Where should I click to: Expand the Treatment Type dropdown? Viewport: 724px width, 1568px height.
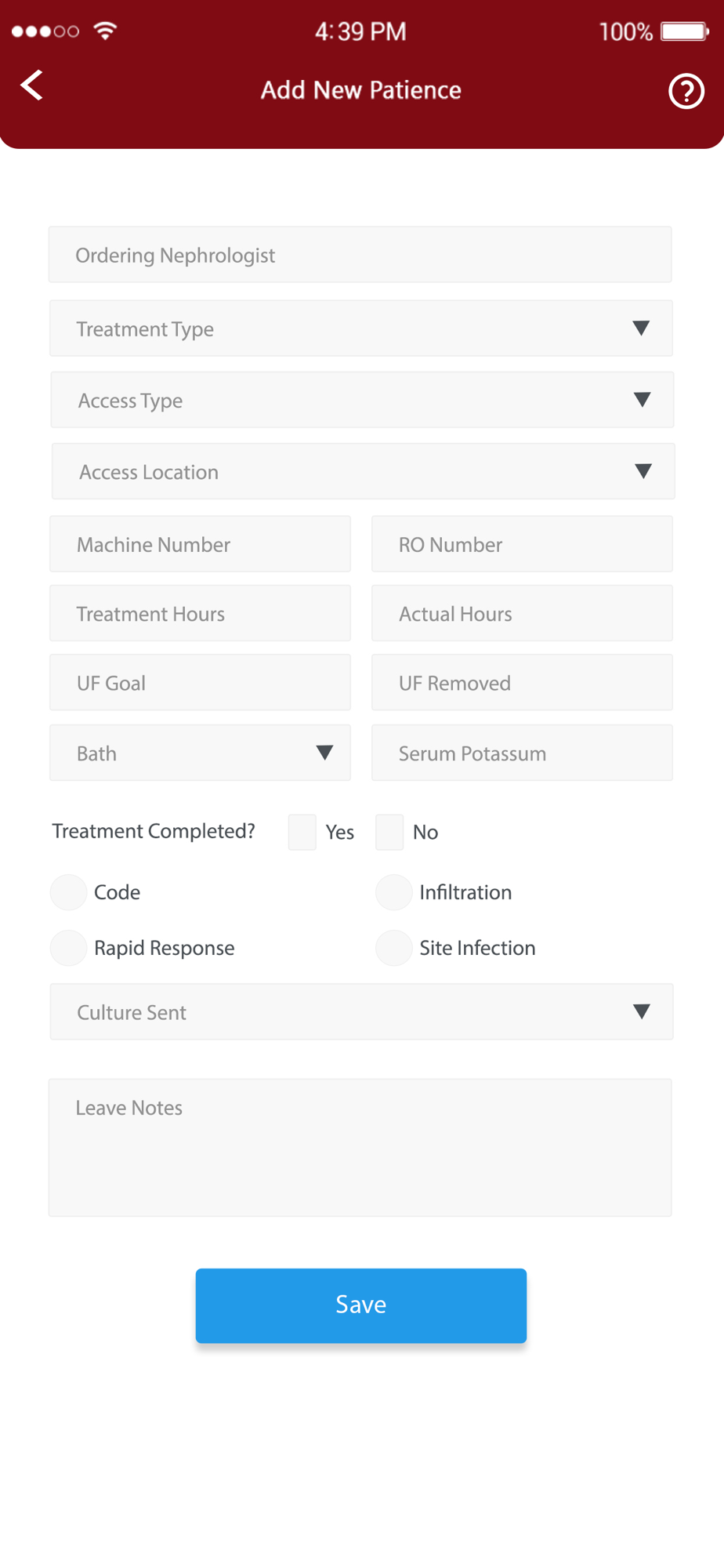click(x=361, y=328)
